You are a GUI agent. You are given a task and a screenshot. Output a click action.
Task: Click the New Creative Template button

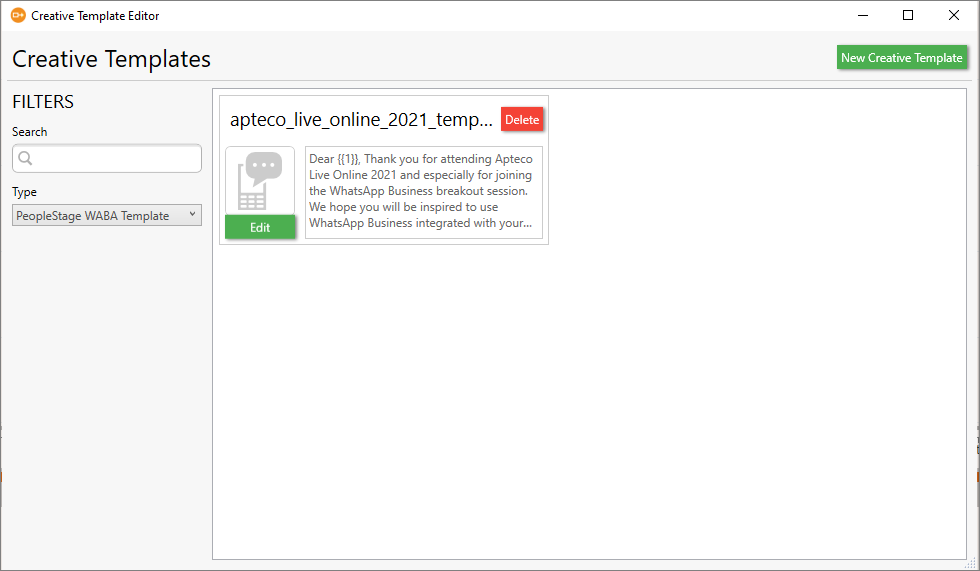[x=901, y=57]
